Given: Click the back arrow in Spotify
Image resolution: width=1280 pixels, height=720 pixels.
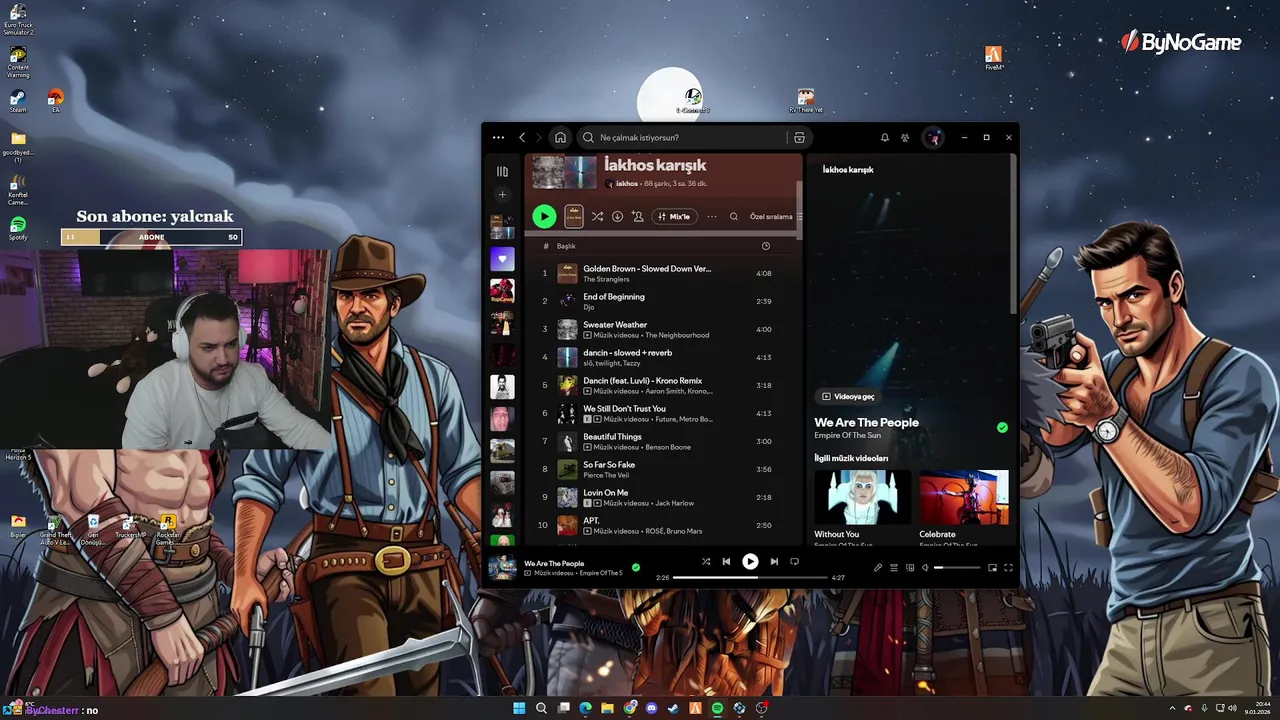Looking at the screenshot, I should click(522, 138).
